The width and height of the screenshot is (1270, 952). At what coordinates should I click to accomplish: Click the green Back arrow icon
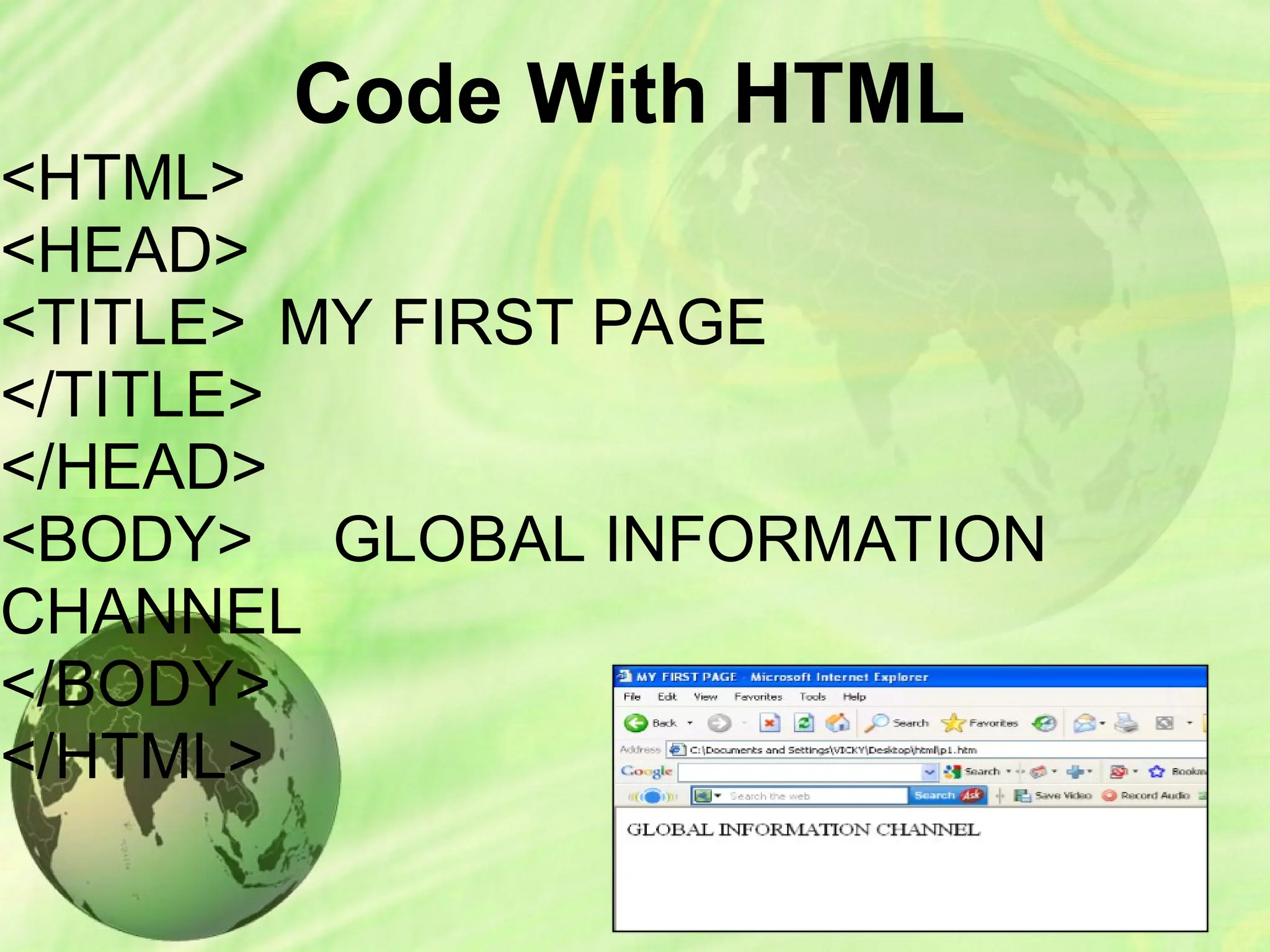636,723
